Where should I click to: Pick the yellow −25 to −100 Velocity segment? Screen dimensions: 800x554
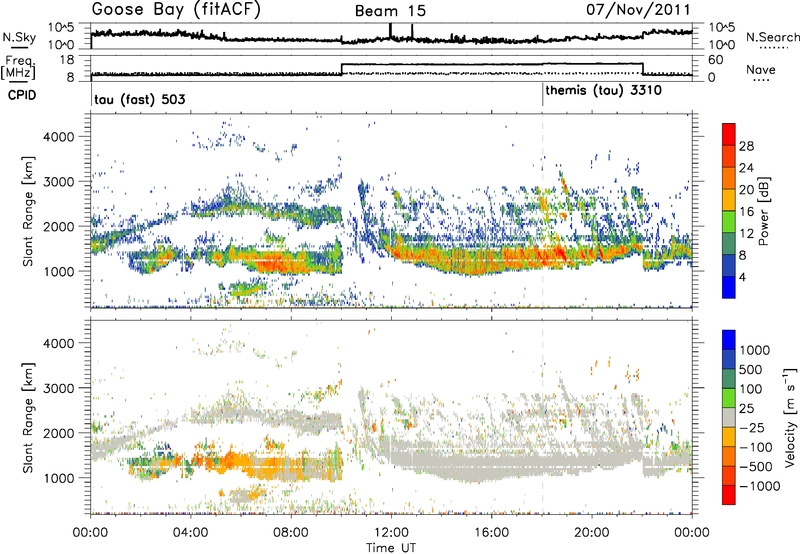729,437
